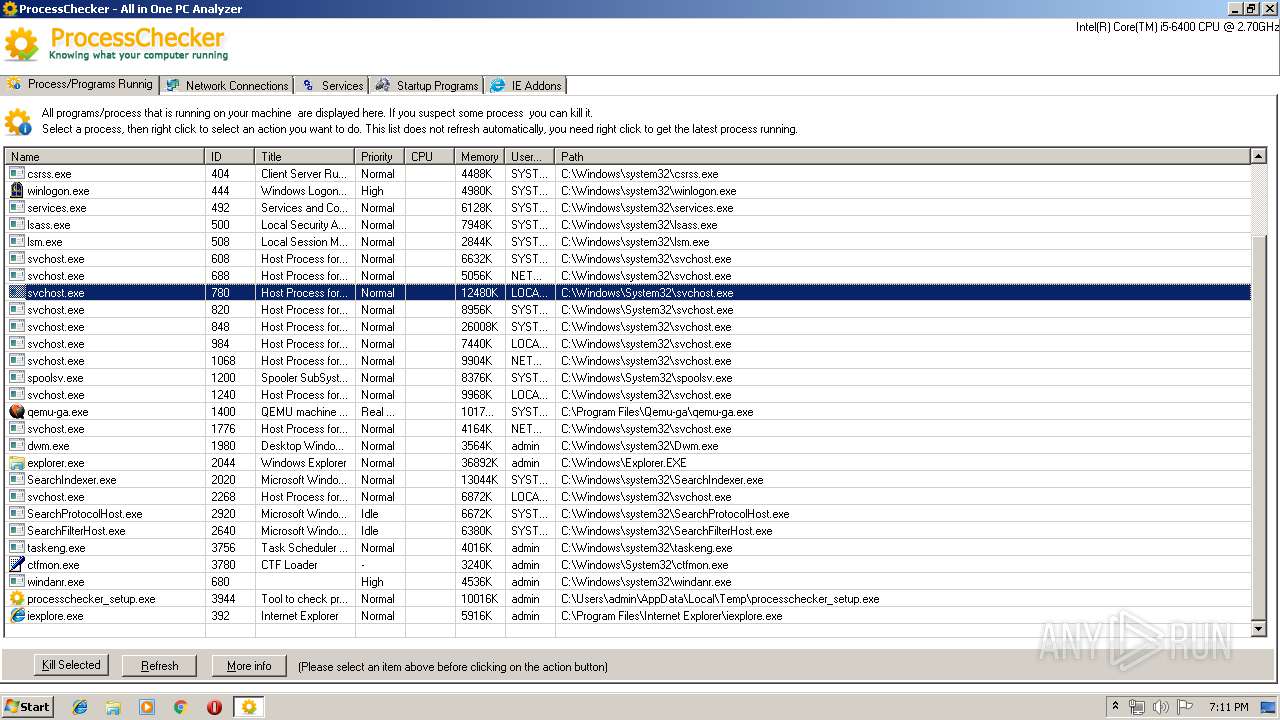
Task: Click the iexplore.exe browser icon
Action: coord(17,615)
